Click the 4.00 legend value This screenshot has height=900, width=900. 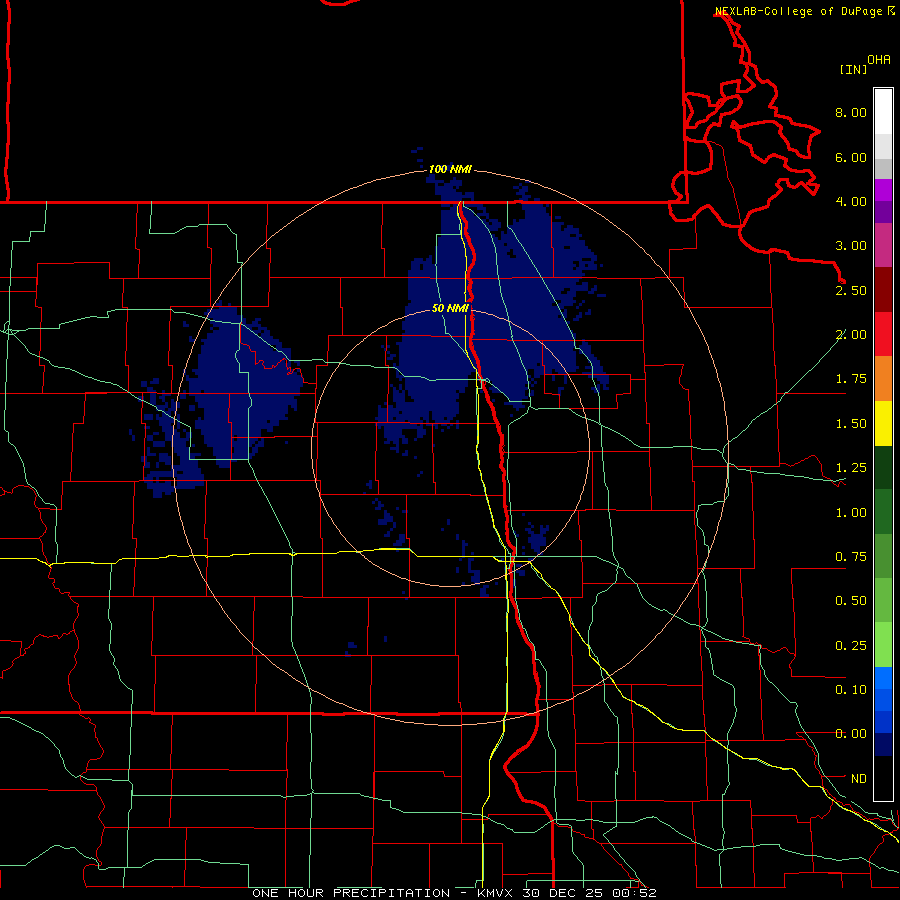(x=851, y=201)
